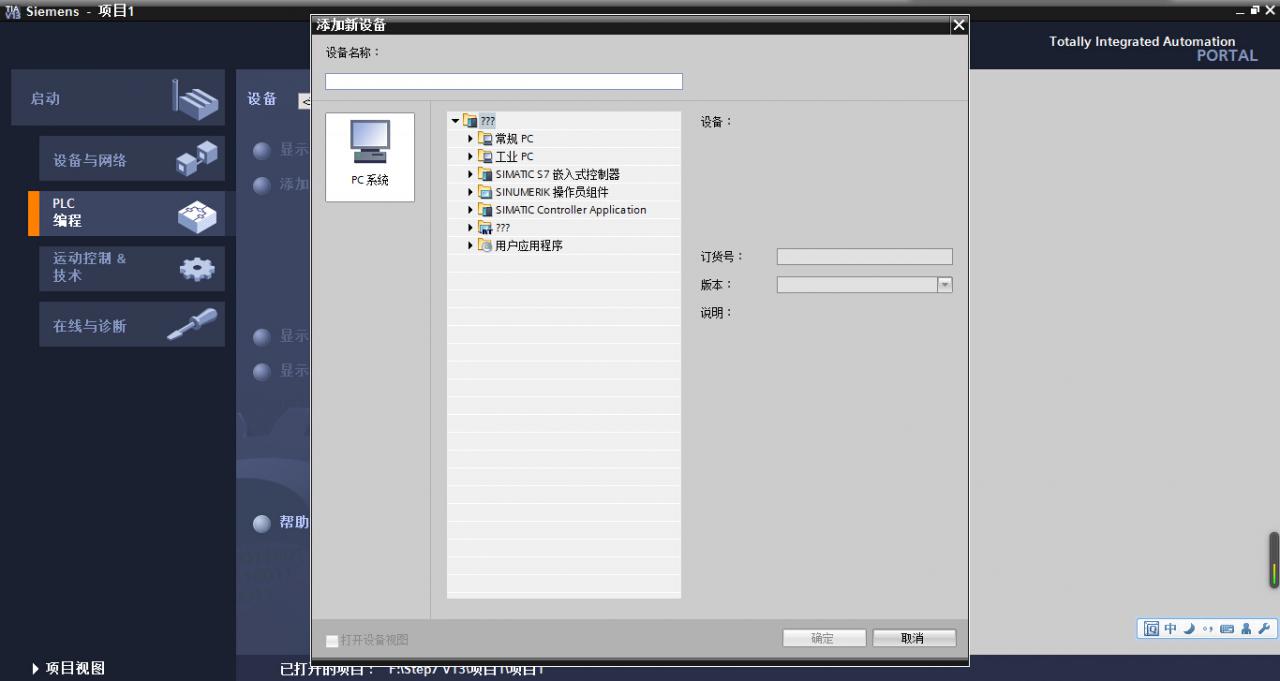Open the 启动 portal section
This screenshot has height=681, width=1280.
point(118,98)
